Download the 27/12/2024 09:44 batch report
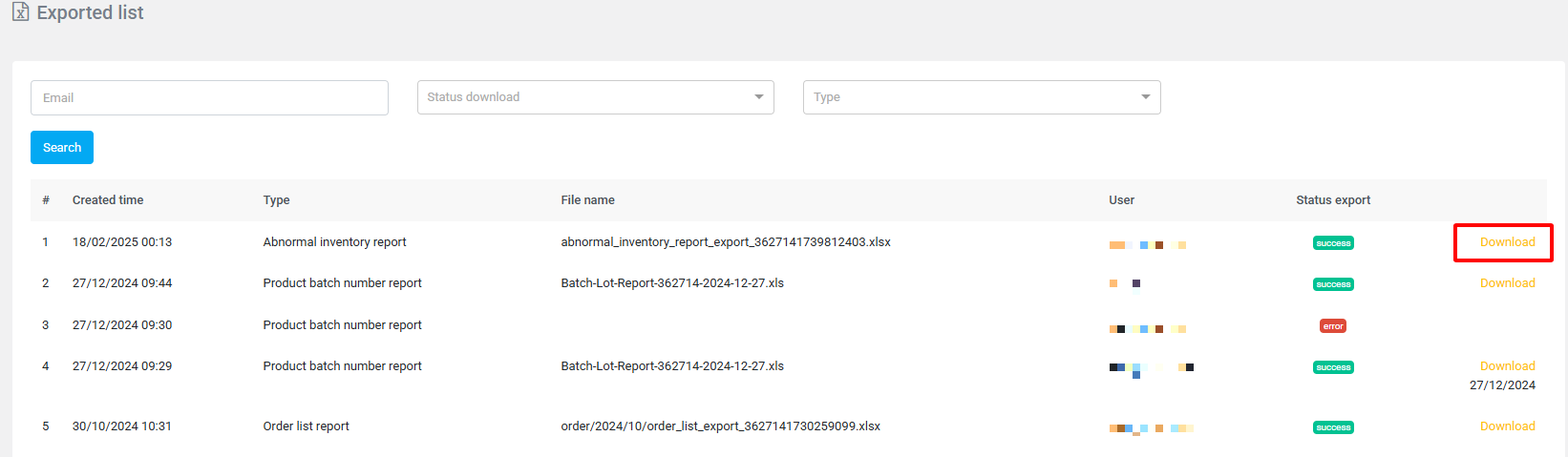1568x457 pixels. pyautogui.click(x=1507, y=283)
